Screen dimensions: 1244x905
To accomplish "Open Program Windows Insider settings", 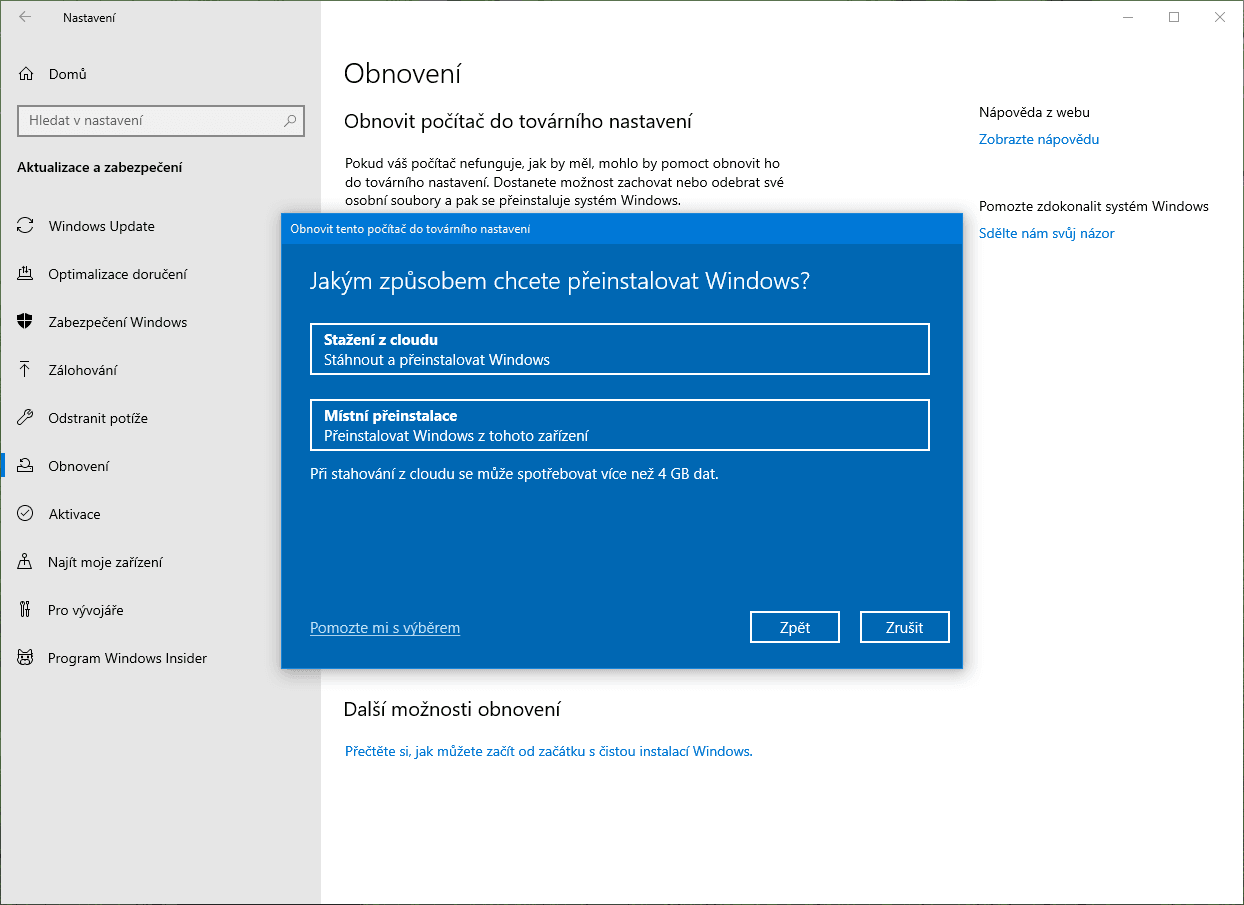I will (128, 658).
